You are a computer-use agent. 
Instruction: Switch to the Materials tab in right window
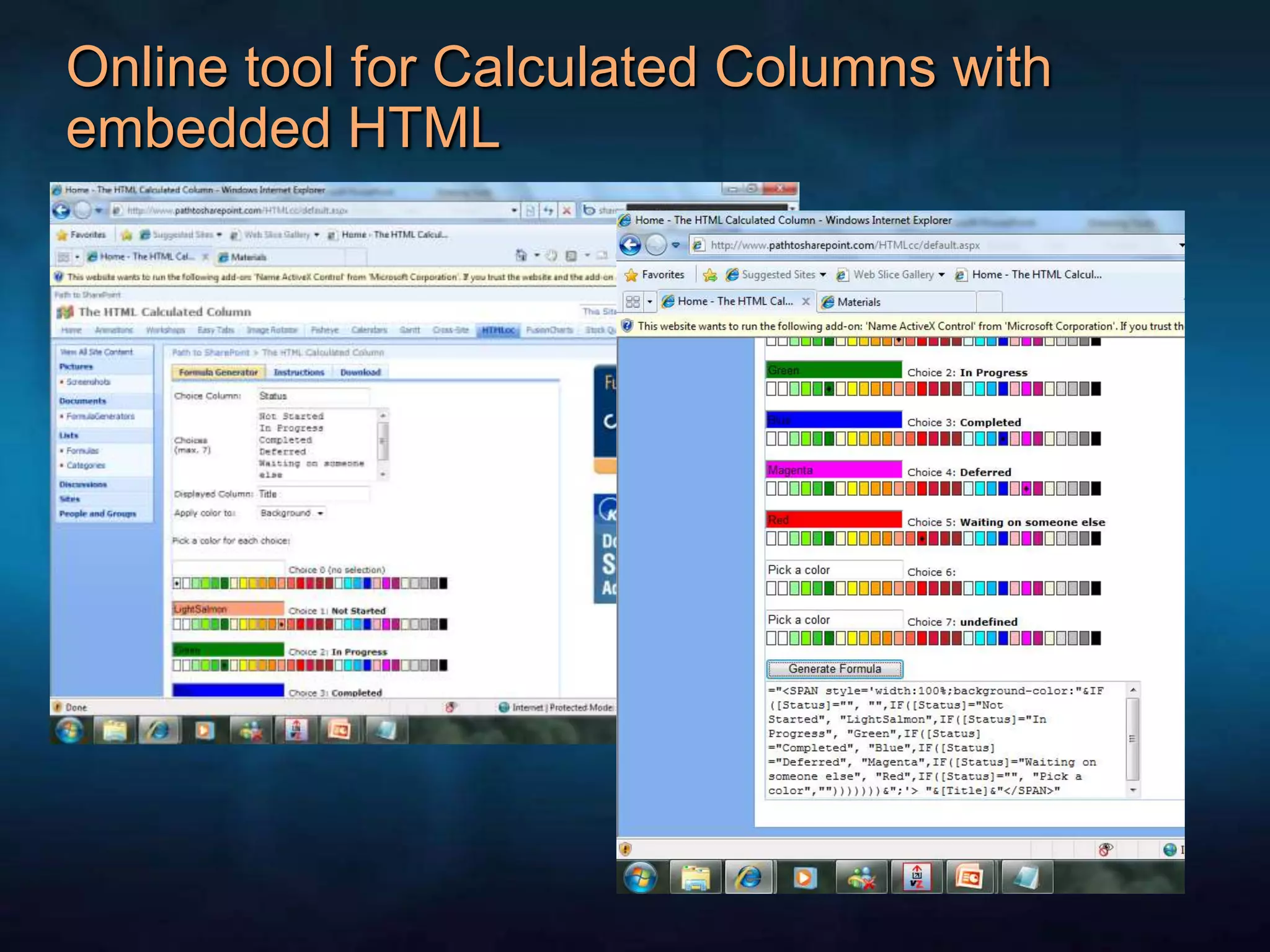click(897, 302)
